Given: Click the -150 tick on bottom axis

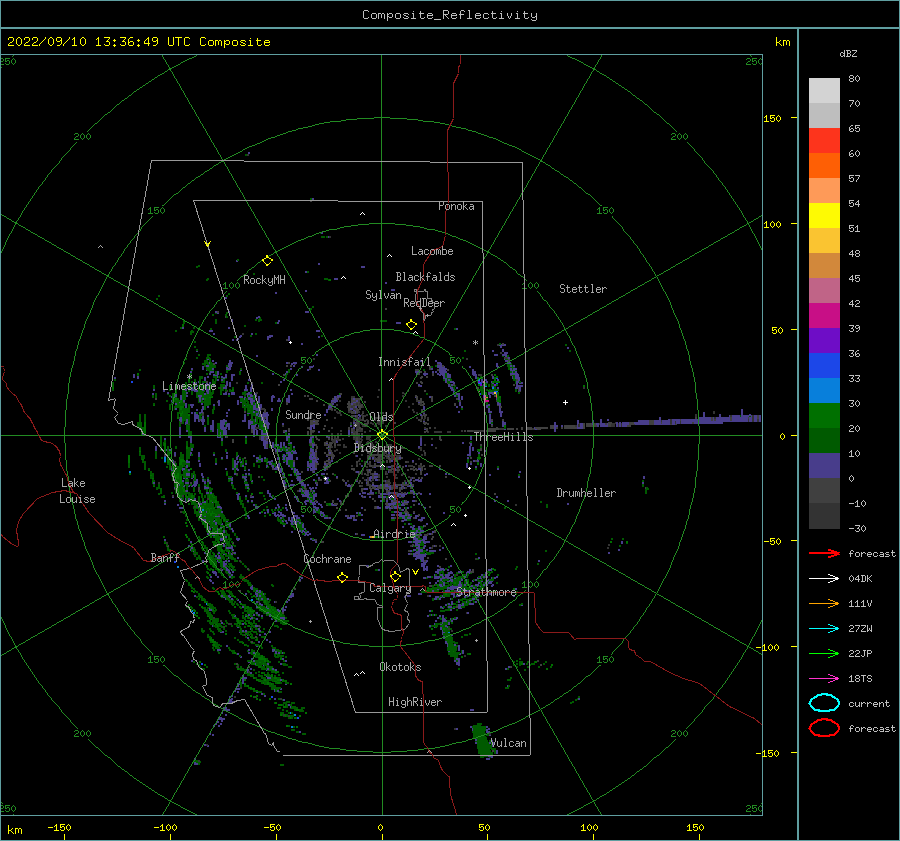Looking at the screenshot, I should click(x=59, y=827).
